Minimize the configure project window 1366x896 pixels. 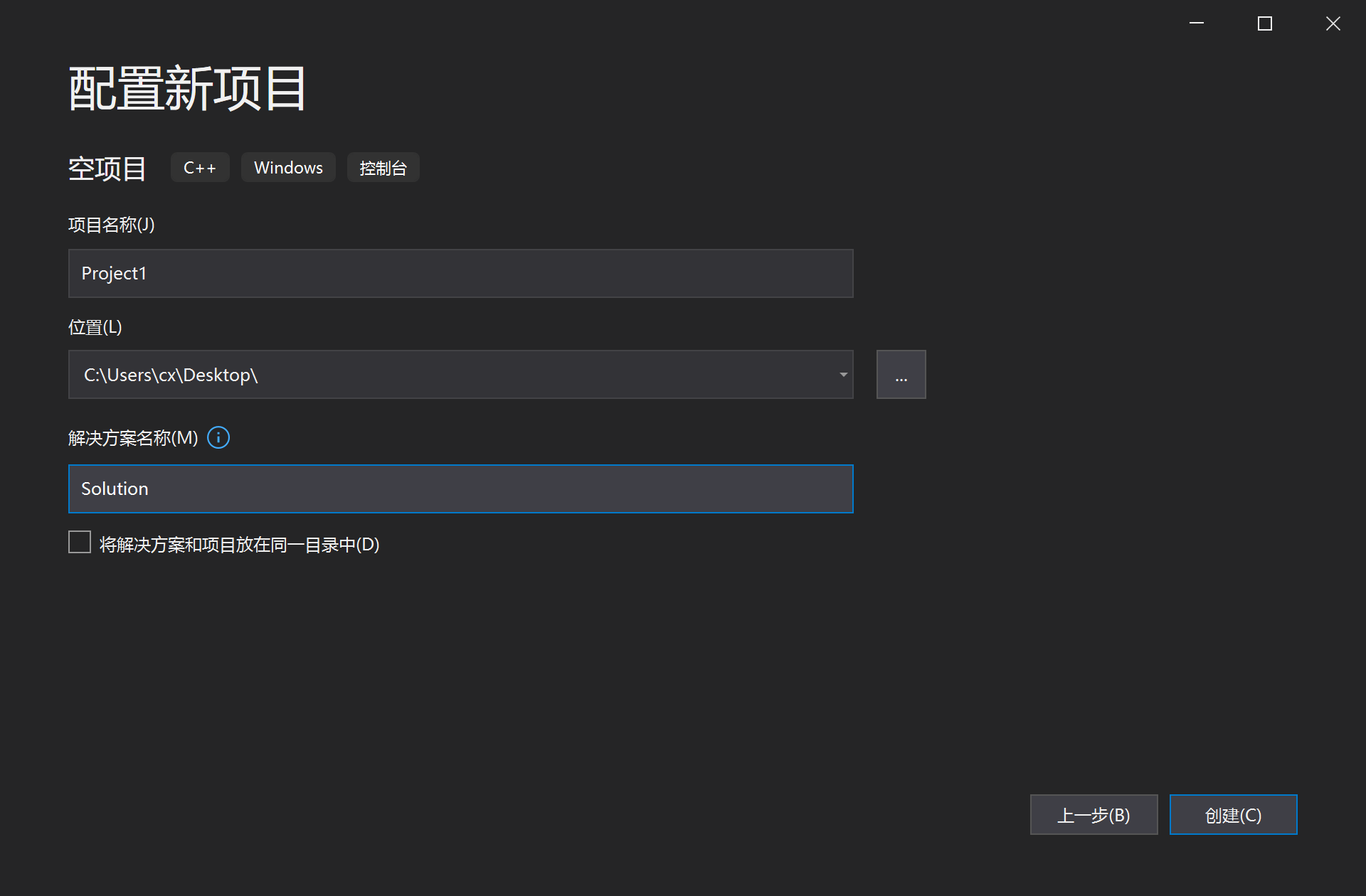(x=1197, y=23)
